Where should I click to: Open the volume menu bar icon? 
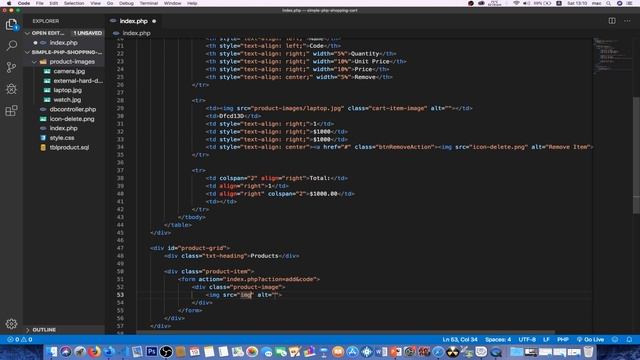(527, 3)
